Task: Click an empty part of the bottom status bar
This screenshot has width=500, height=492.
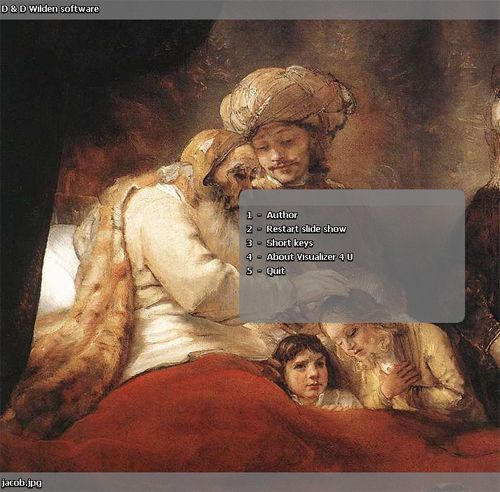Action: pos(267,483)
